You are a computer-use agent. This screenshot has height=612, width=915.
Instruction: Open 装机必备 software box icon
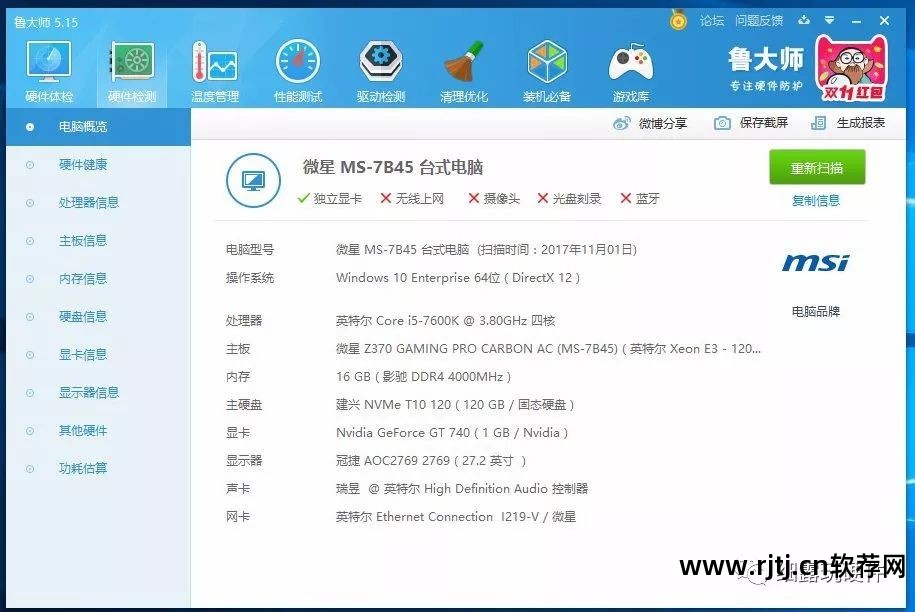[547, 70]
